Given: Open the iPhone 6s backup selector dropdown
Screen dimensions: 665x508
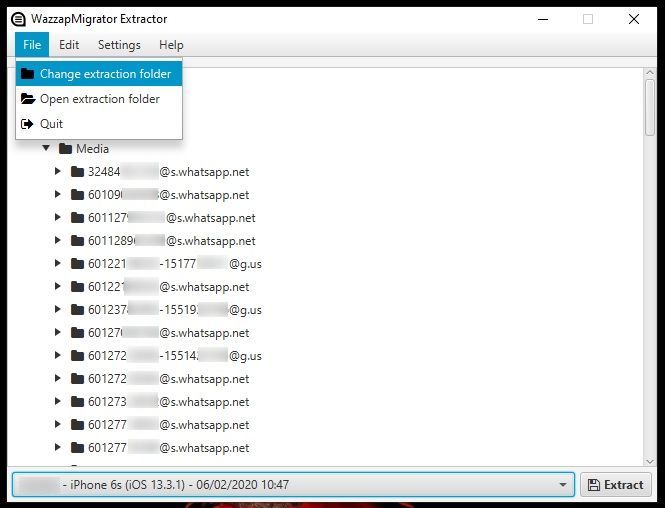Looking at the screenshot, I should [293, 485].
